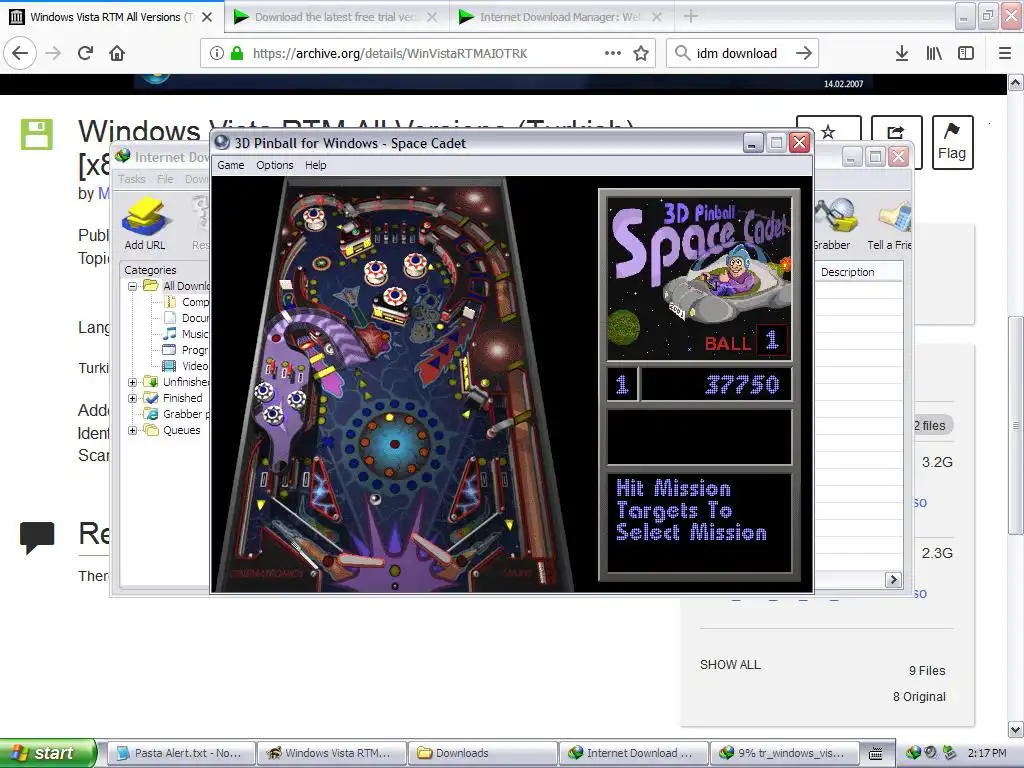Collapse the All Downloads tree node in IDM
Screen dimensions: 1024x768
(133, 286)
